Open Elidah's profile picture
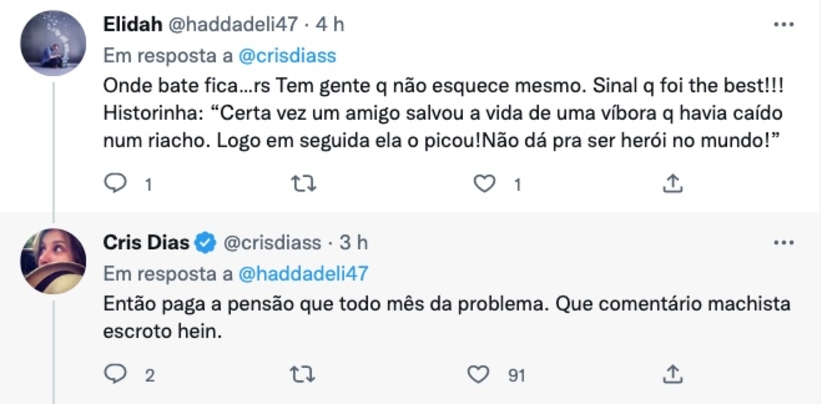 (x=52, y=44)
